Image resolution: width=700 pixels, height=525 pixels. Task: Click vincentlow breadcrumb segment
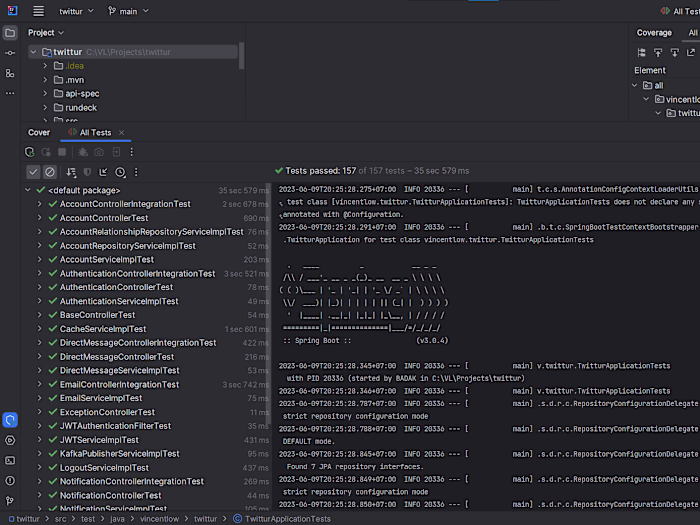[x=159, y=519]
